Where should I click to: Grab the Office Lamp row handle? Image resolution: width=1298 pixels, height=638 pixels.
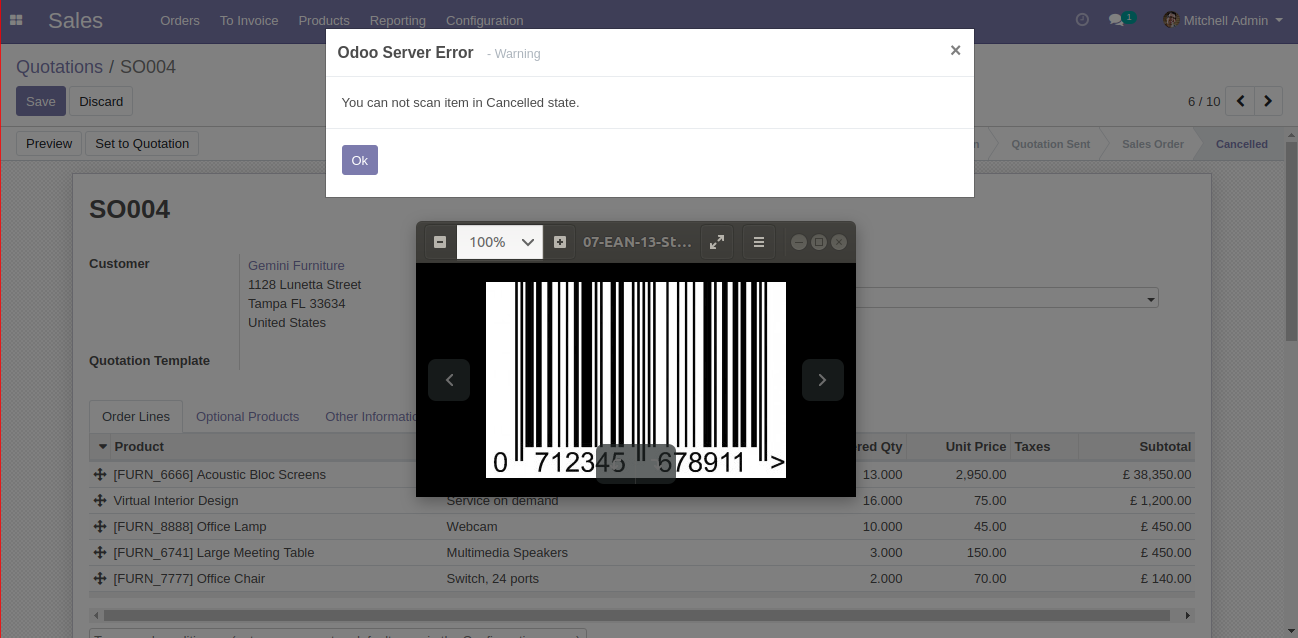point(100,527)
